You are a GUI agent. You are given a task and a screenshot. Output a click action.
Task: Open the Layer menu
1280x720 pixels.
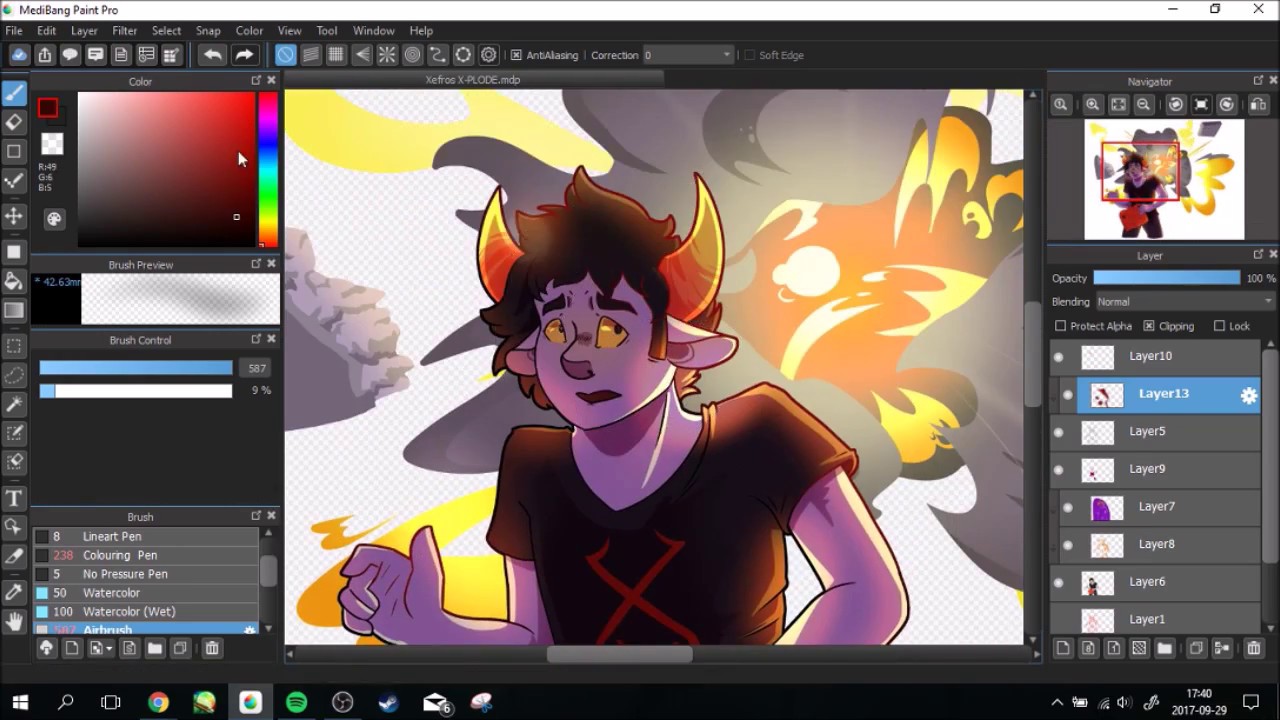coord(84,31)
